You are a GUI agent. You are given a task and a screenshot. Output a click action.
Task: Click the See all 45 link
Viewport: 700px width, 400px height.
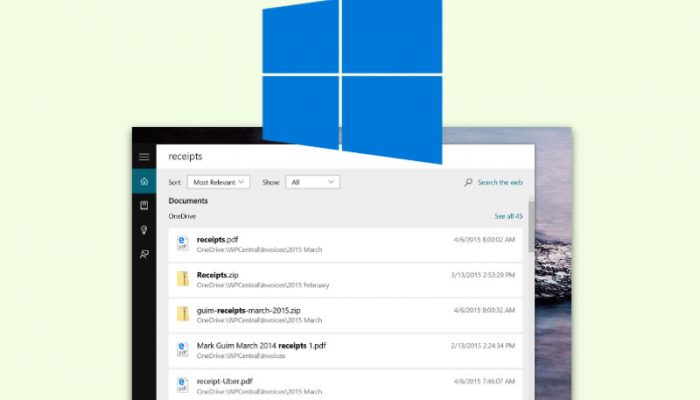pyautogui.click(x=508, y=216)
